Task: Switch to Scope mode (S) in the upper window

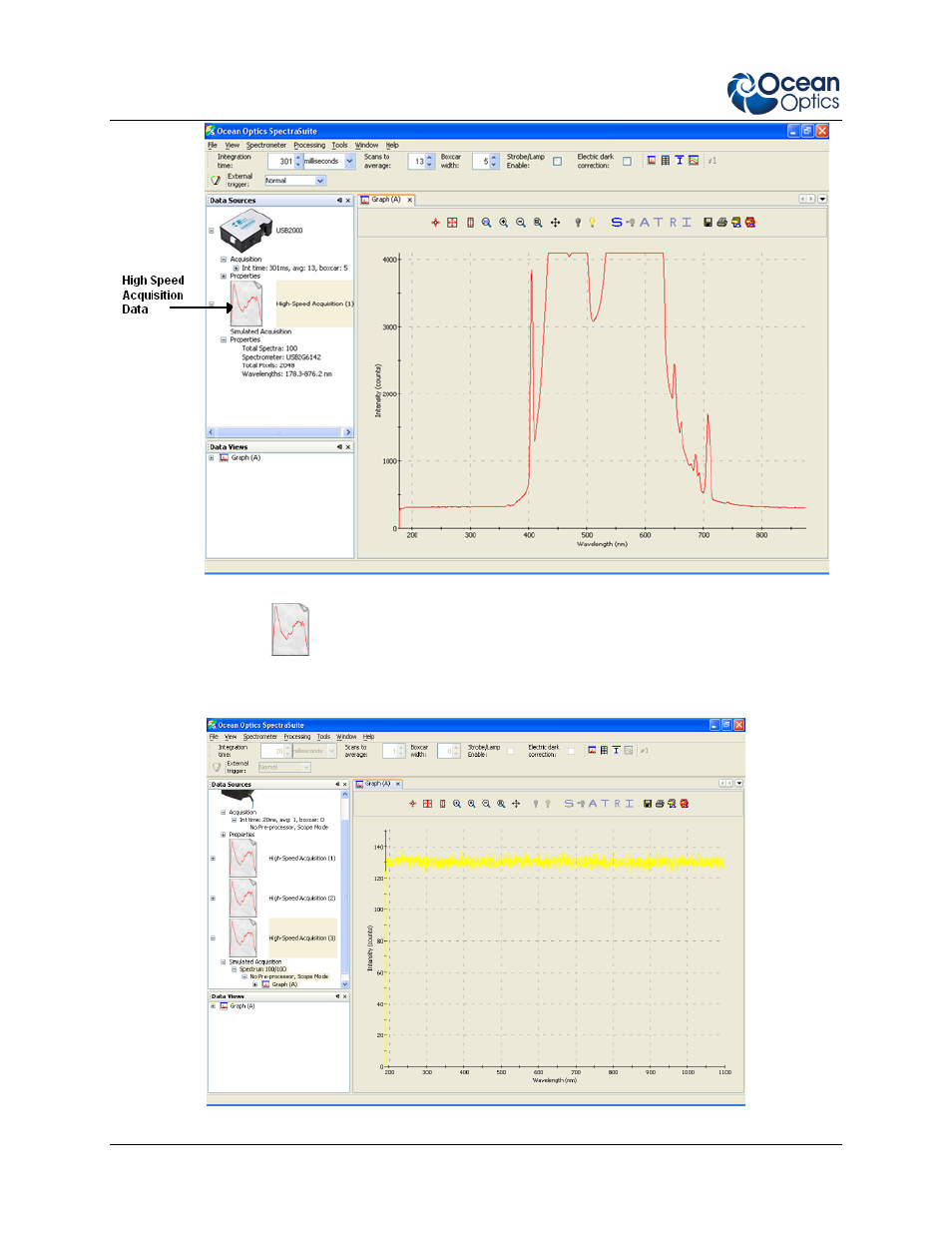Action: (x=617, y=223)
